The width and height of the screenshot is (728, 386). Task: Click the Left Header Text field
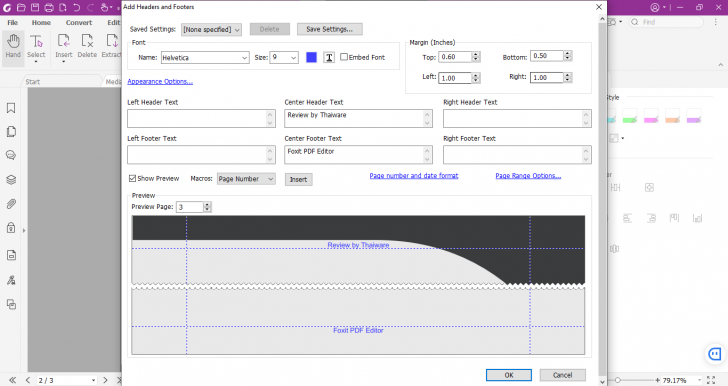click(202, 118)
